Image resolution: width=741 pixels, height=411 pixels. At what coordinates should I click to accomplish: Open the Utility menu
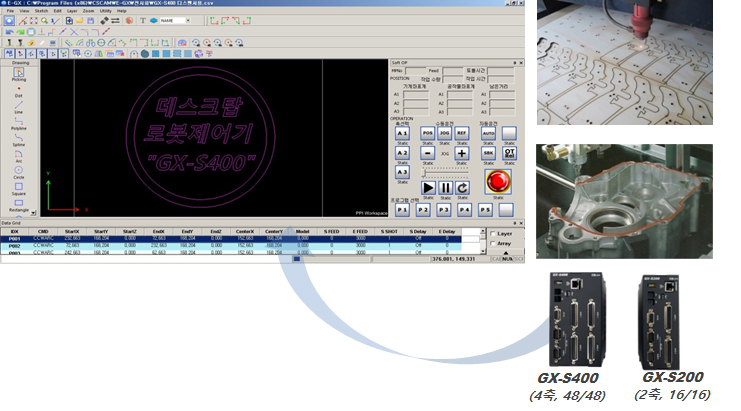(x=104, y=10)
